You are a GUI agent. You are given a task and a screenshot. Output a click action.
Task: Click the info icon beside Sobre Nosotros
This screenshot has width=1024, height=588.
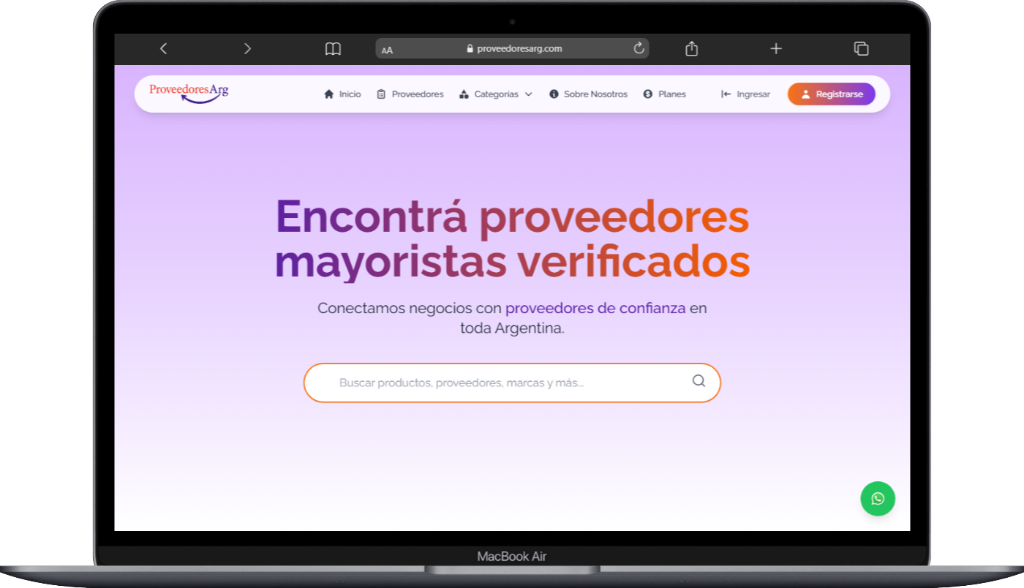[x=553, y=93]
